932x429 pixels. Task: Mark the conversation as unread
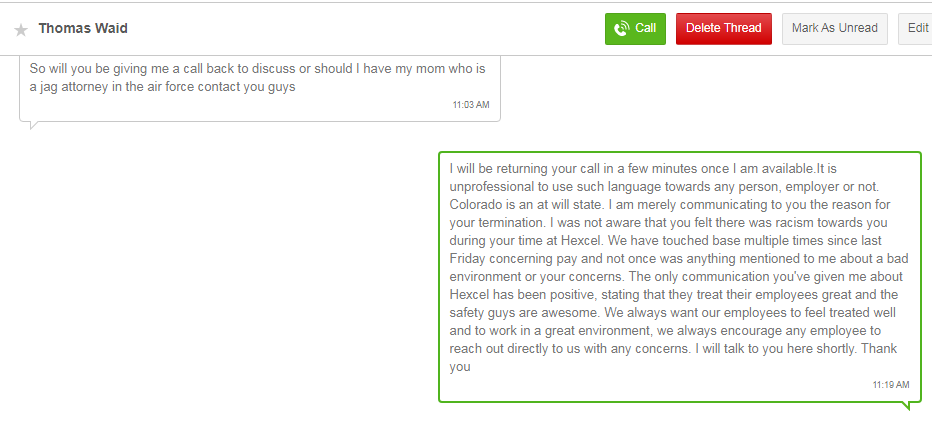[x=834, y=28]
